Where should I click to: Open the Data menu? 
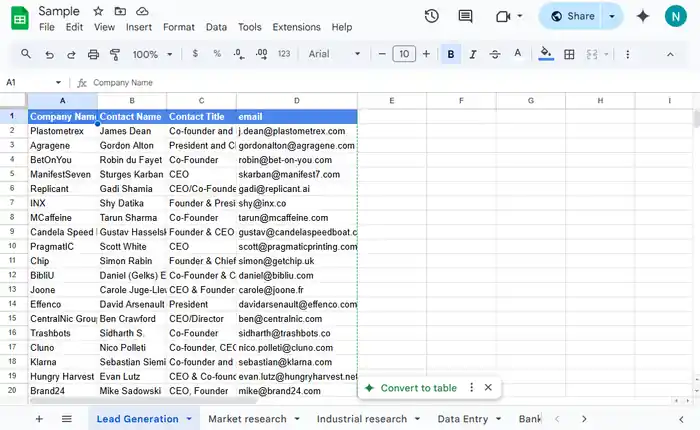216,27
